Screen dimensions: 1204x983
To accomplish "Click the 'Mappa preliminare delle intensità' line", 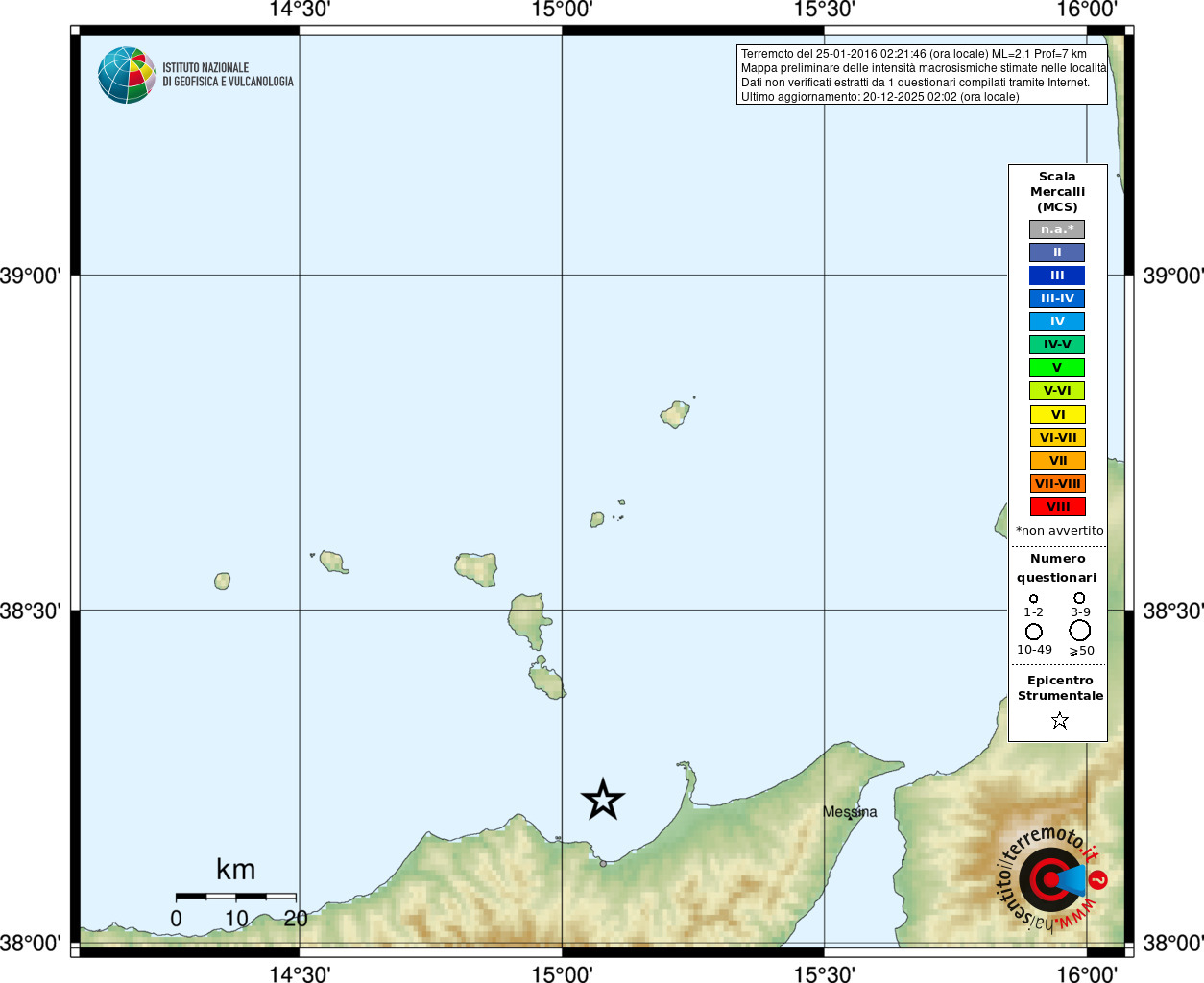I will [924, 68].
